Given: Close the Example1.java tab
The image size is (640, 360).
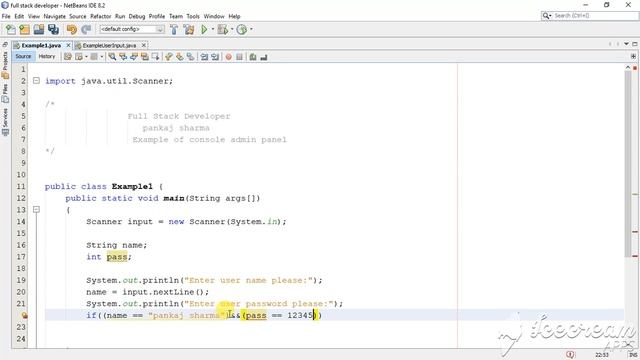Looking at the screenshot, I should [x=68, y=45].
